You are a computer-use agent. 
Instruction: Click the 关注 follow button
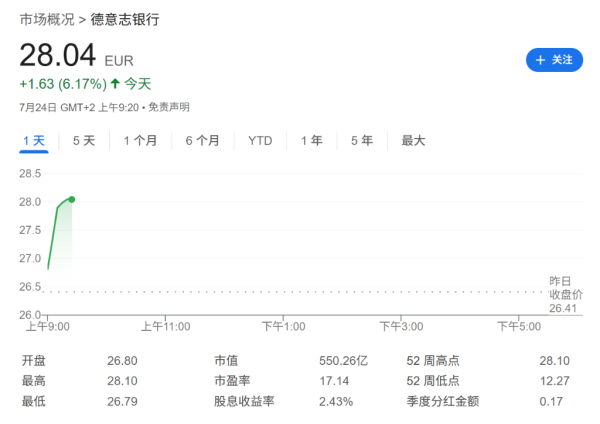click(554, 60)
